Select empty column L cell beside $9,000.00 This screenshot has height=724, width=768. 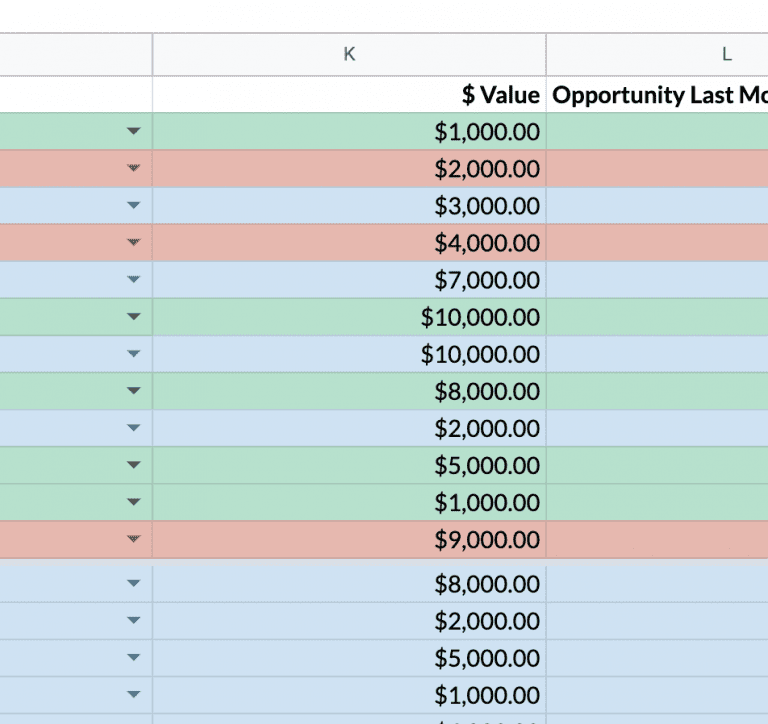pyautogui.click(x=657, y=539)
